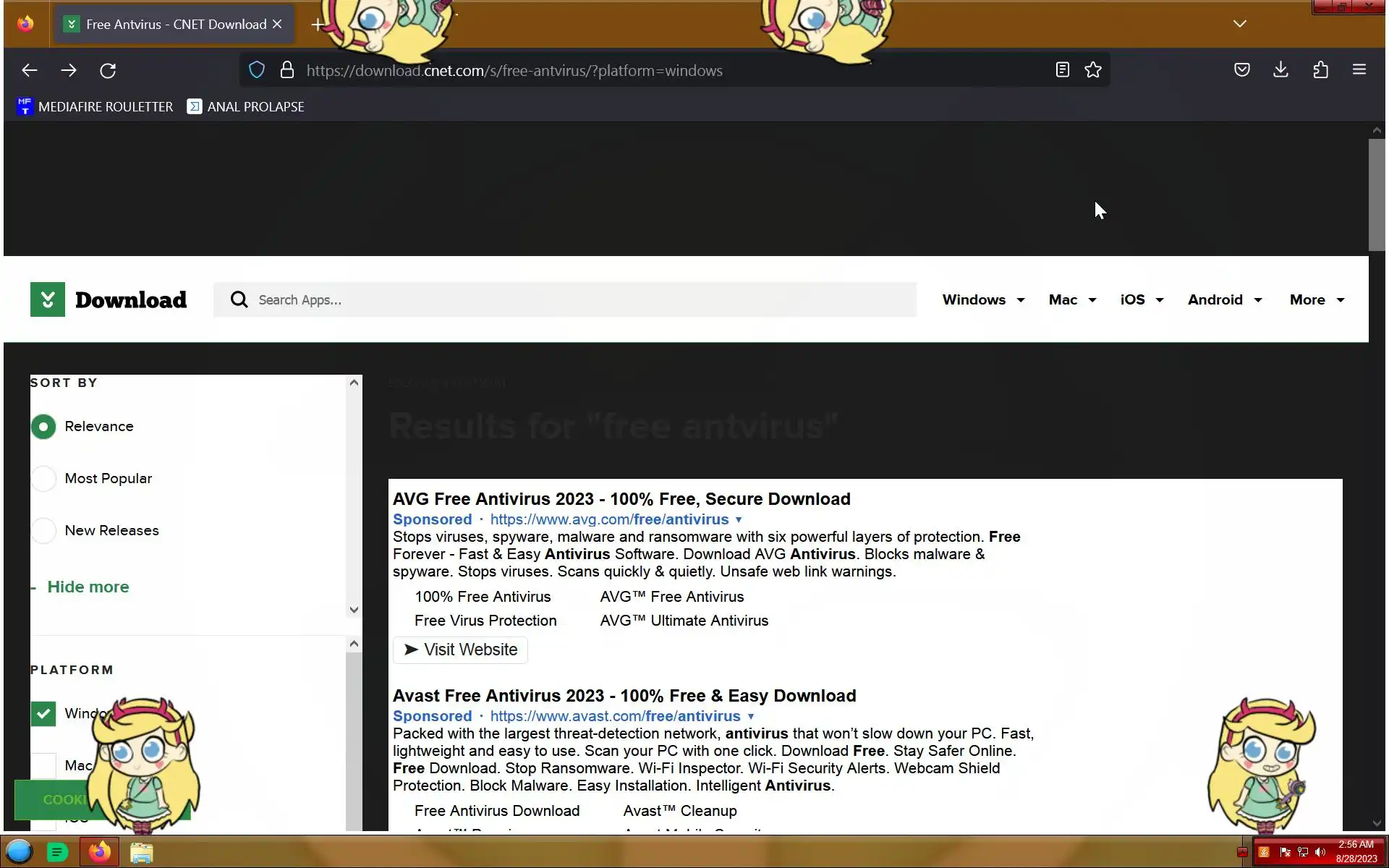
Task: Expand the Android navigation dropdown
Action: 1224,300
